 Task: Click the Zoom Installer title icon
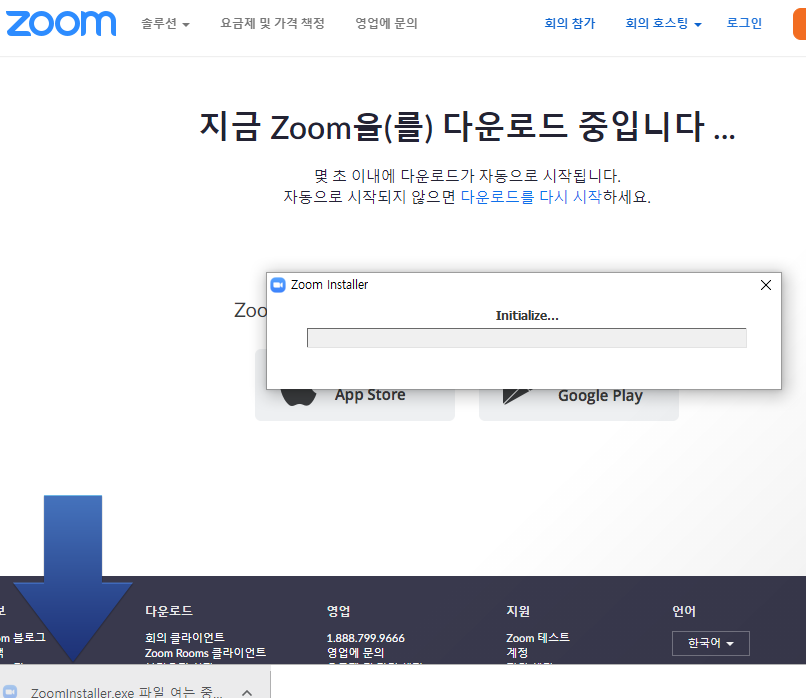(x=278, y=285)
